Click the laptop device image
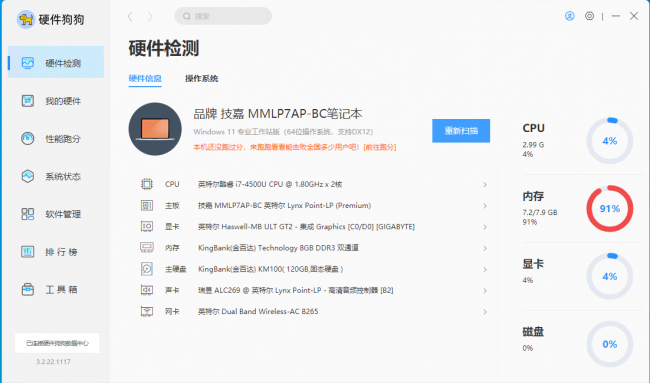Screen dimensions: 650x383 pyautogui.click(x=155, y=129)
